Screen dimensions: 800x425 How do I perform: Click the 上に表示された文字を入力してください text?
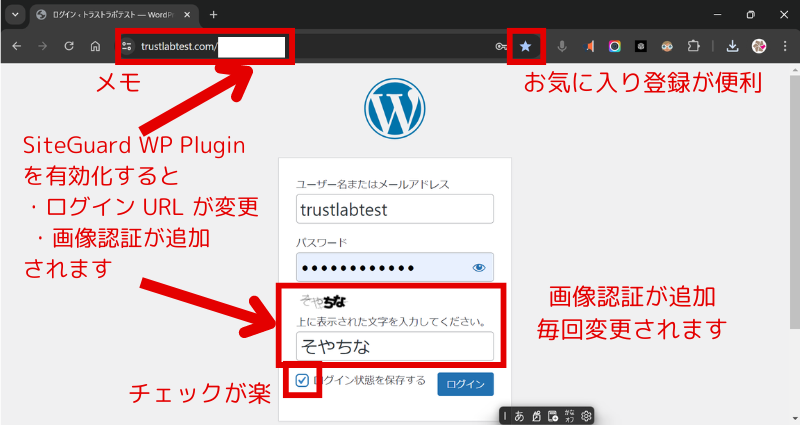pos(391,322)
